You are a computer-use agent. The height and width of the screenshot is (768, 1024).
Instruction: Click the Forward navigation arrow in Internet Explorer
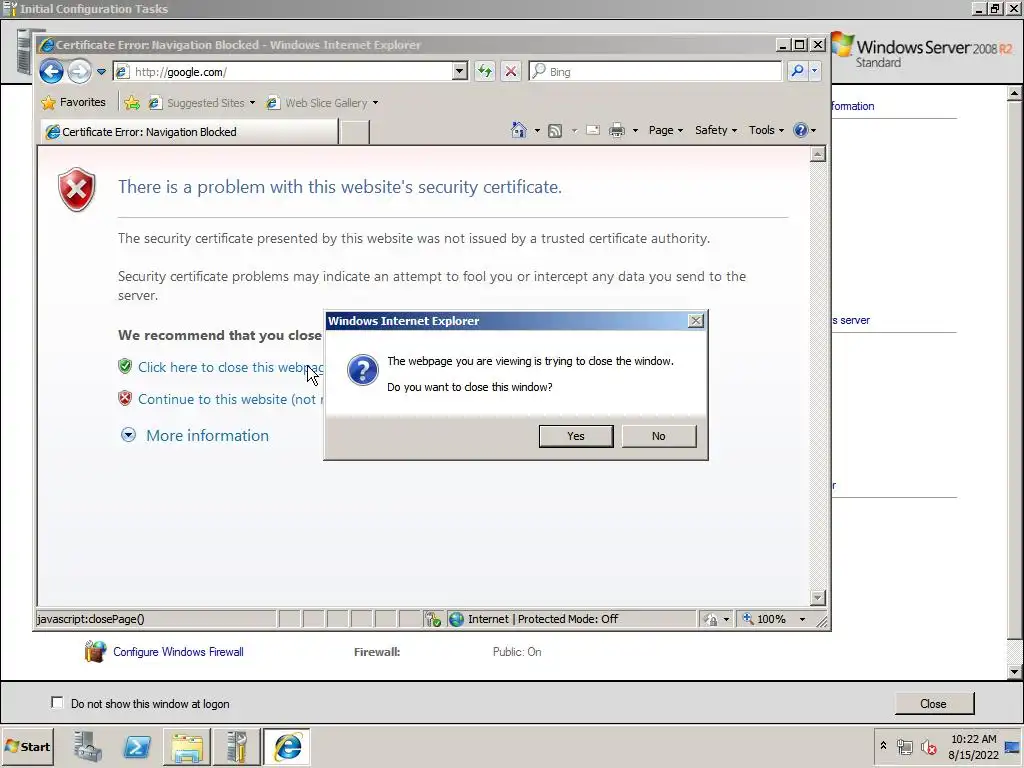point(80,71)
